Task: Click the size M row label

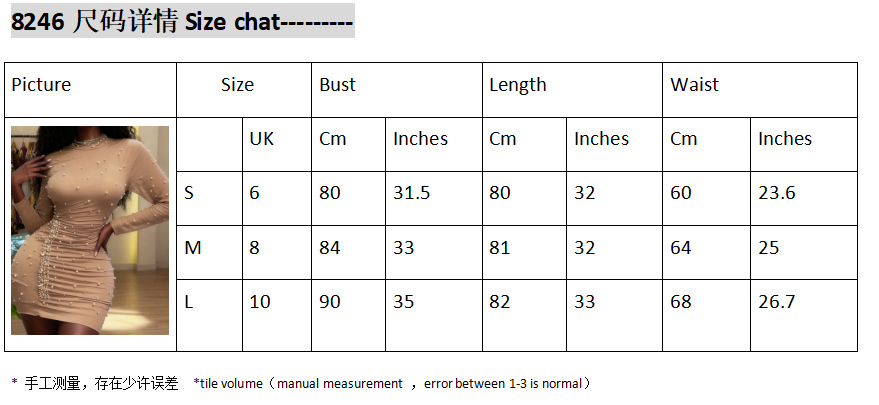Action: coord(193,247)
